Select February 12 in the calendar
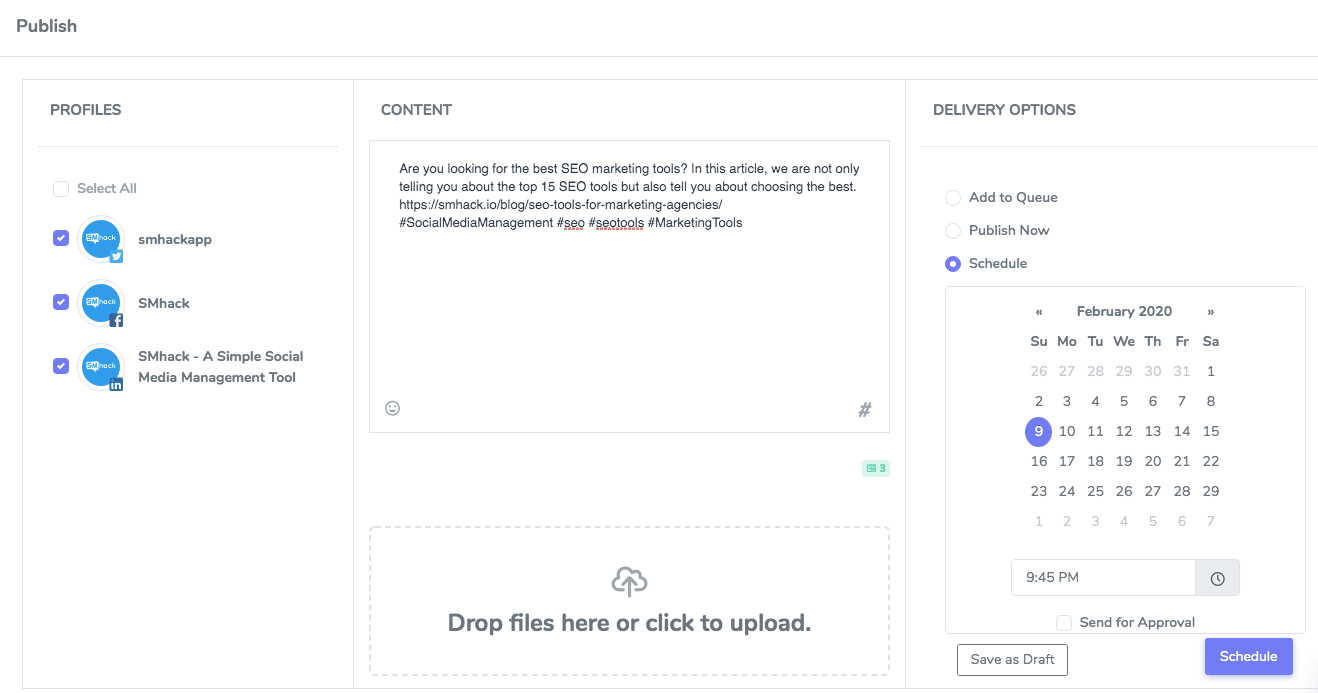Screen dimensions: 1318x693 (x=1124, y=432)
